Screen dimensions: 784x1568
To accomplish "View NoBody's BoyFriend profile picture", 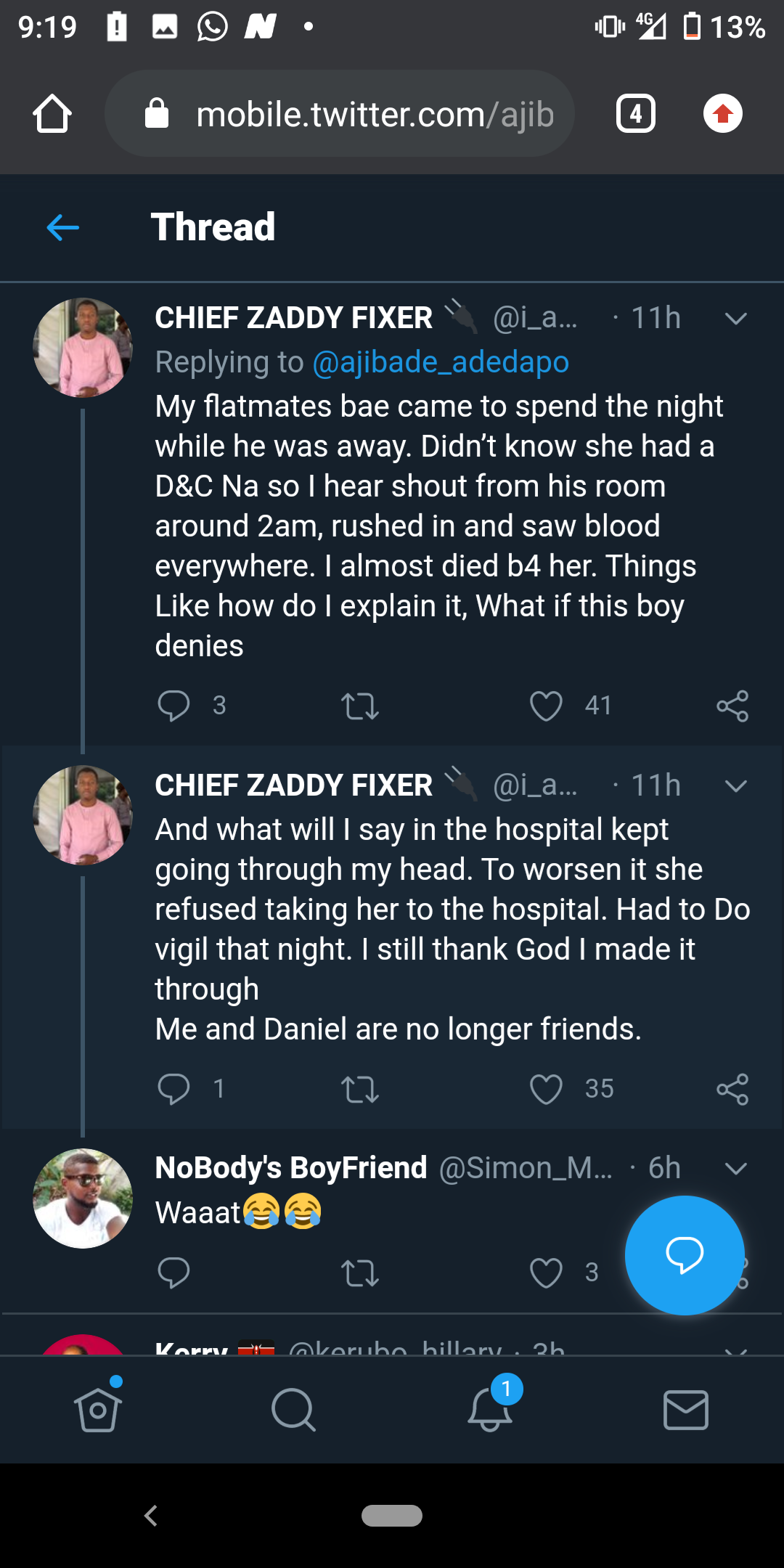I will (83, 1199).
